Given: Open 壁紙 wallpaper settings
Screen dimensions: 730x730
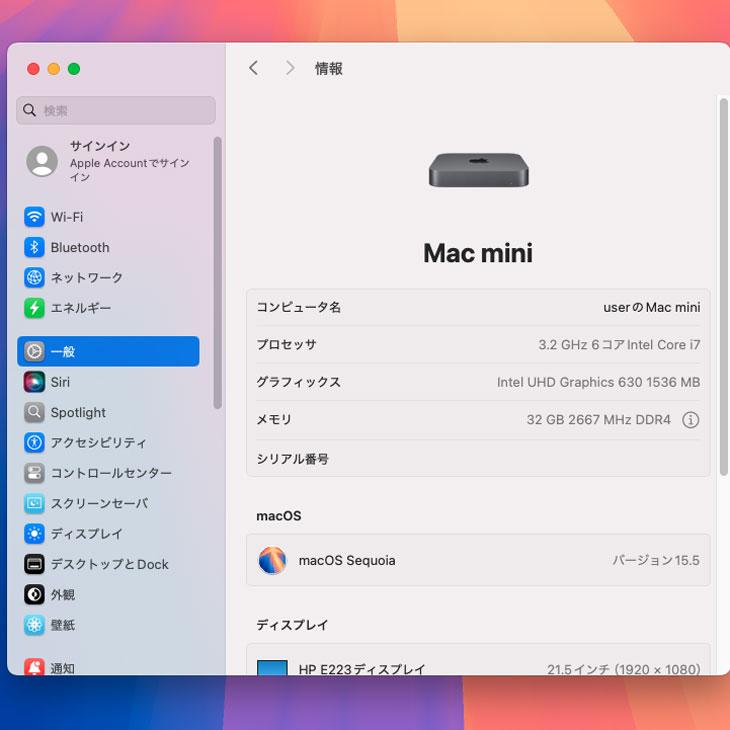Looking at the screenshot, I should tap(62, 625).
